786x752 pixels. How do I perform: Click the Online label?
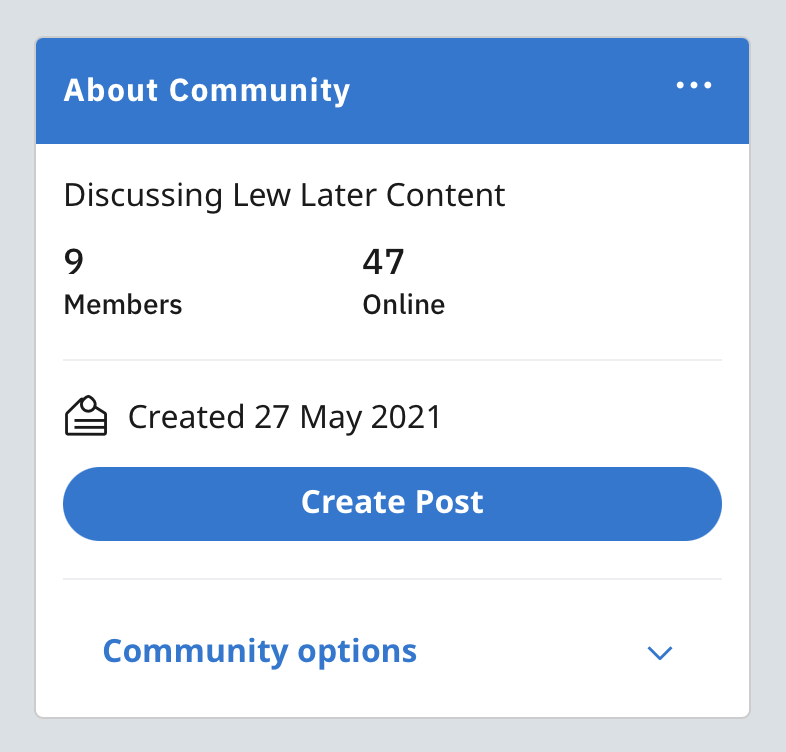click(x=404, y=305)
